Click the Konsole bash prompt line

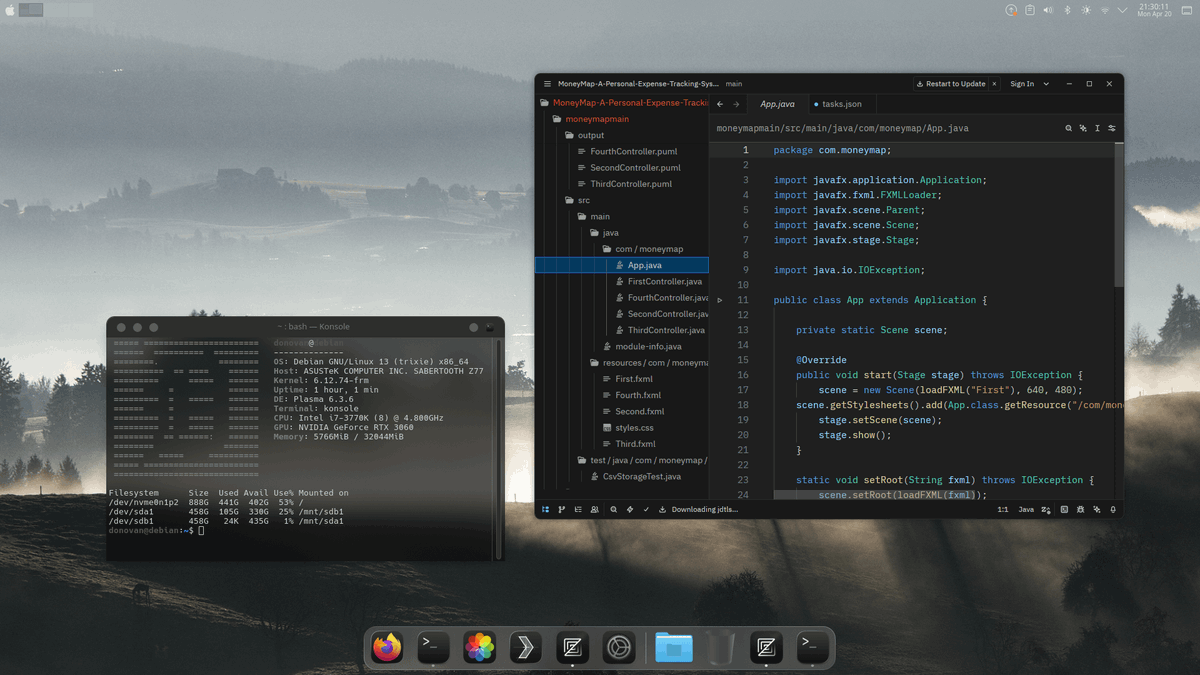tap(156, 530)
